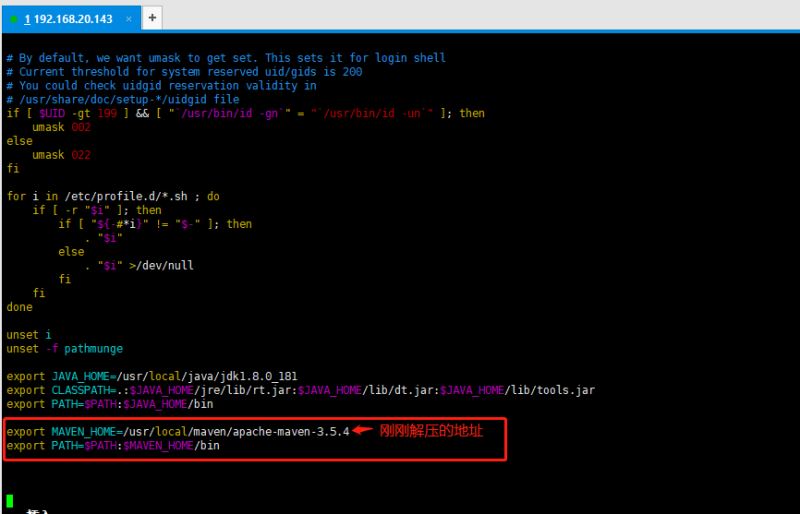Screen dimensions: 800x514
Task: Place cursor on PATH=$PATH:$JAVA_HOME/bin line
Action: (x=109, y=404)
